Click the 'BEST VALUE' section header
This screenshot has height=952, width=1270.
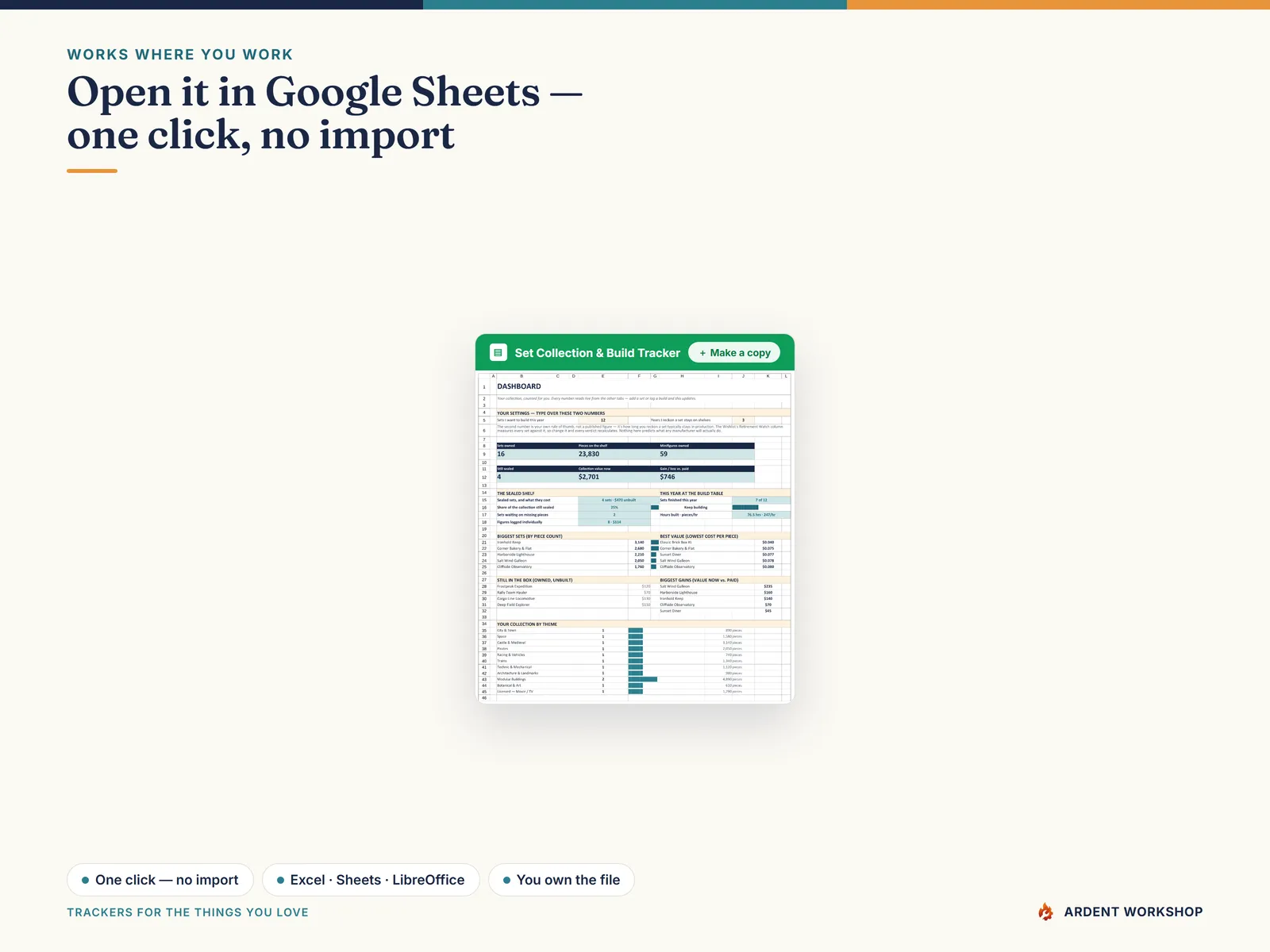tap(698, 536)
